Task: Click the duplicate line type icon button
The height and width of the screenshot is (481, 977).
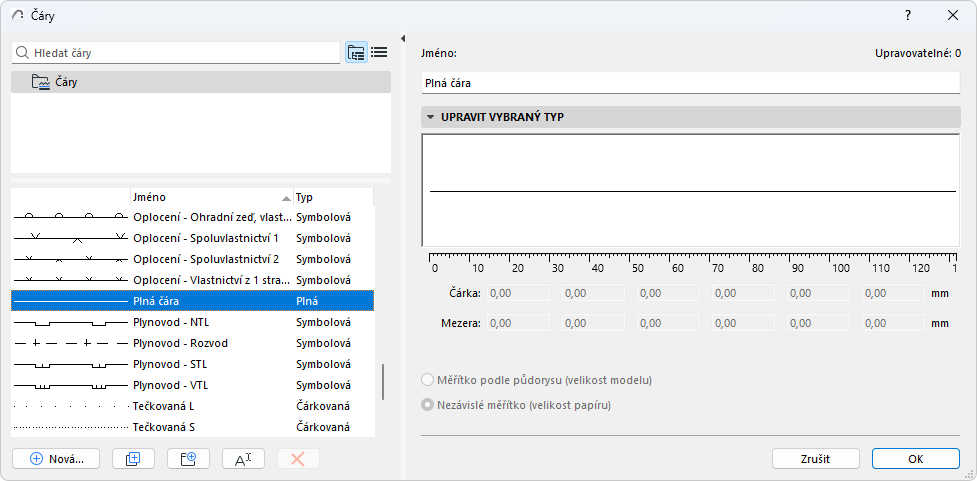Action: tap(133, 459)
